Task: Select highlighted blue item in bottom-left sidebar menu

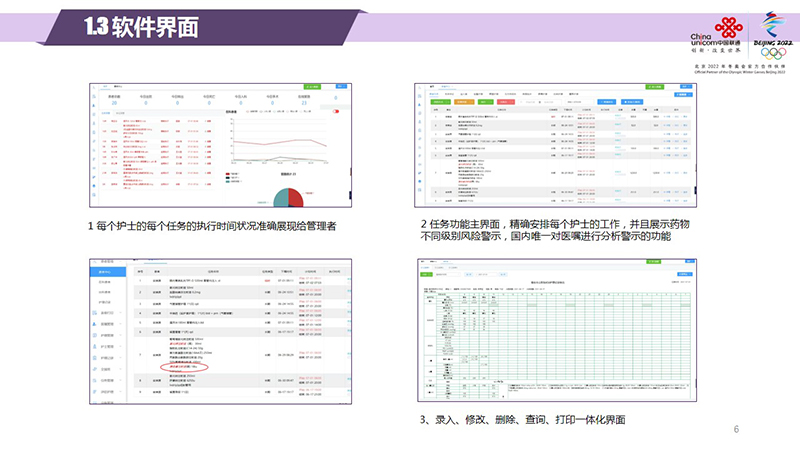Action: pyautogui.click(x=107, y=271)
